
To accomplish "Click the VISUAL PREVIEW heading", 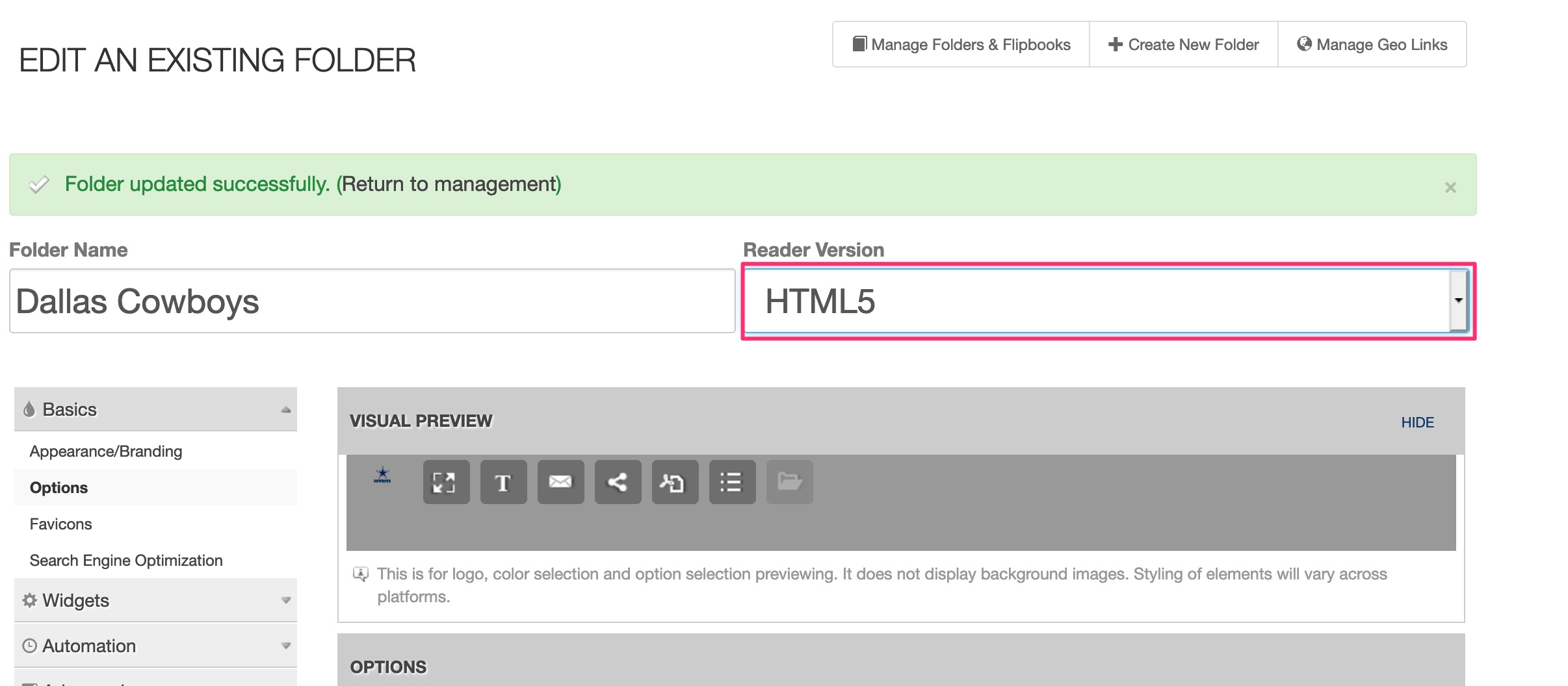I will click(421, 421).
